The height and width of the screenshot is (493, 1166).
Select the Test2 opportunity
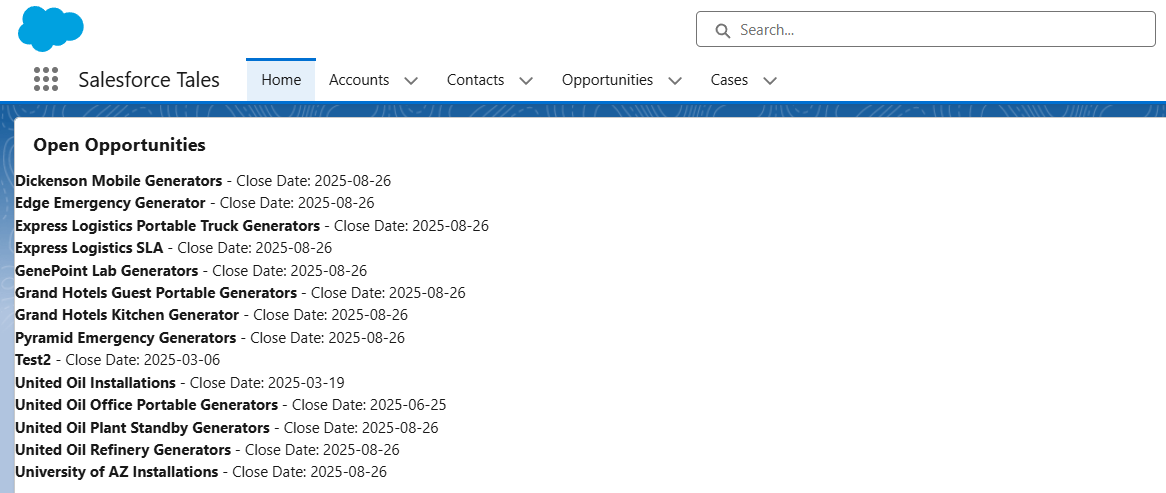pos(33,360)
